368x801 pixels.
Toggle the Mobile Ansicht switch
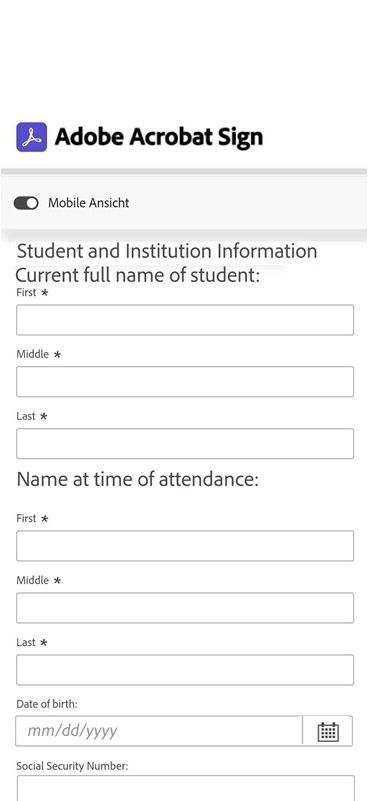[26, 203]
